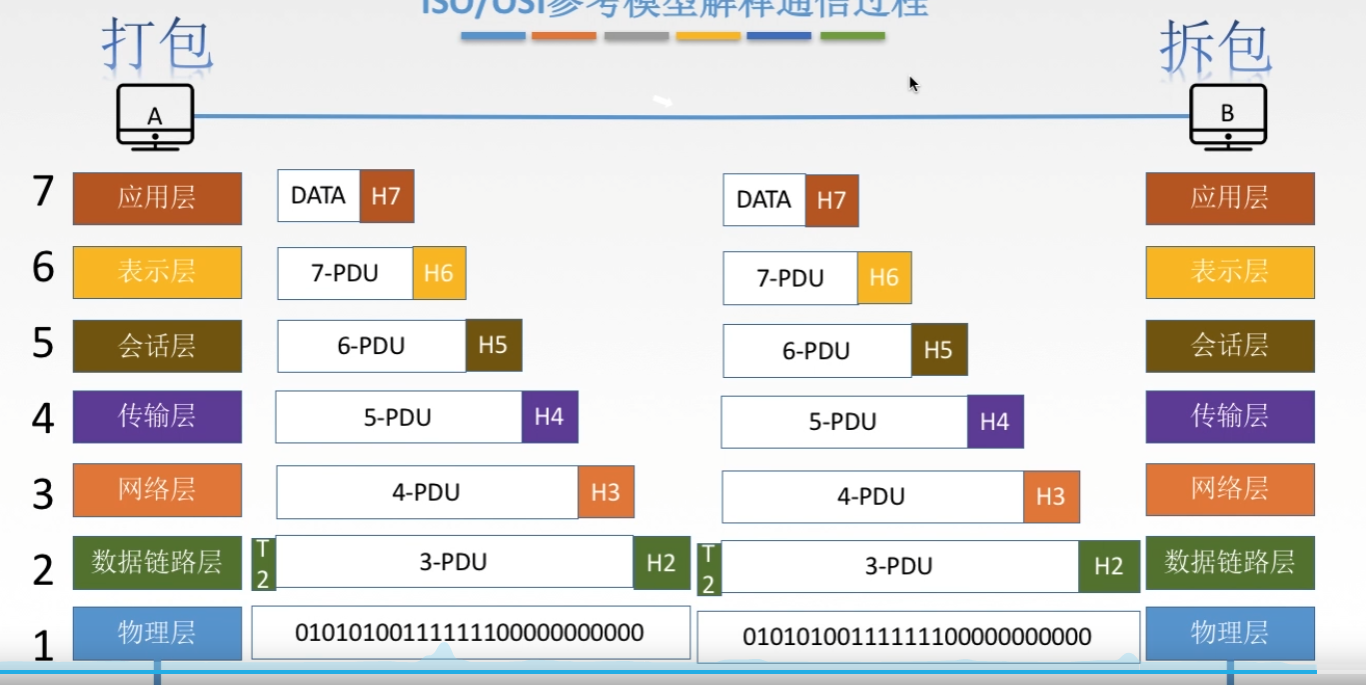Select bit stream box in 打包 column
This screenshot has width=1366, height=685.
470,633
